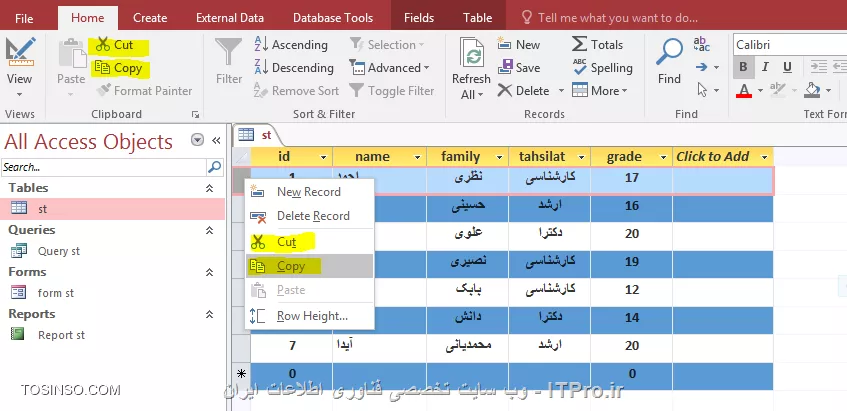
Task: Switch to Database Tools tab
Action: [x=333, y=18]
